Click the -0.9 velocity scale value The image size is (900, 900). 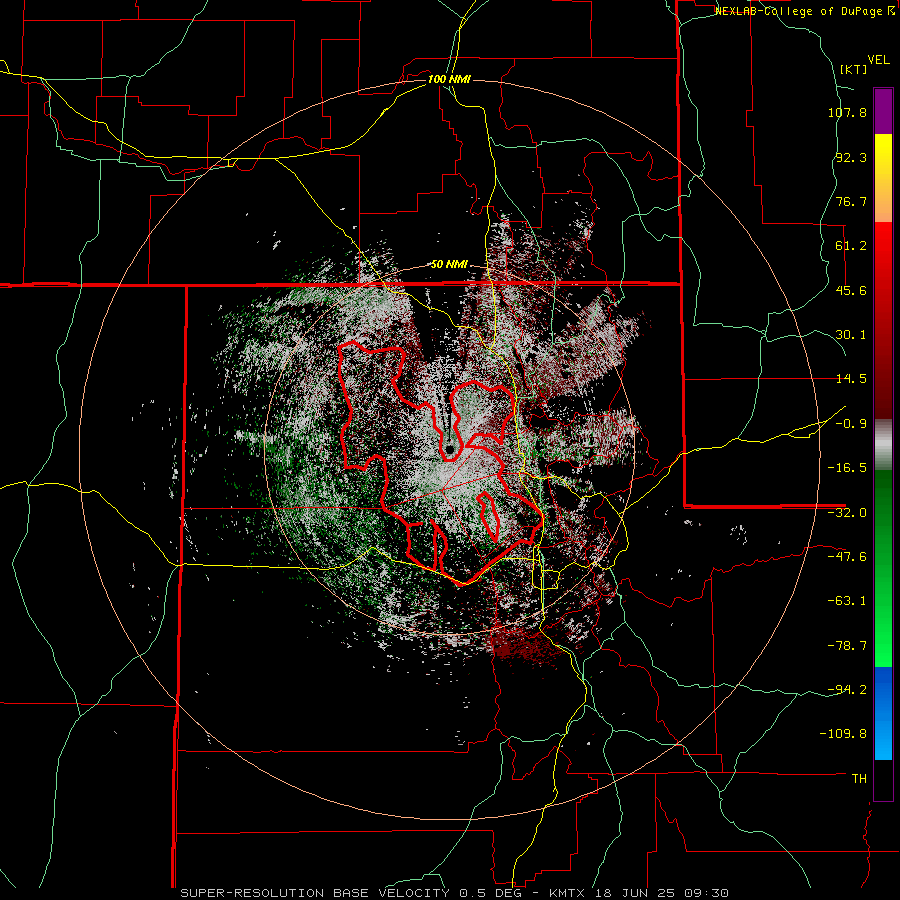coord(851,424)
